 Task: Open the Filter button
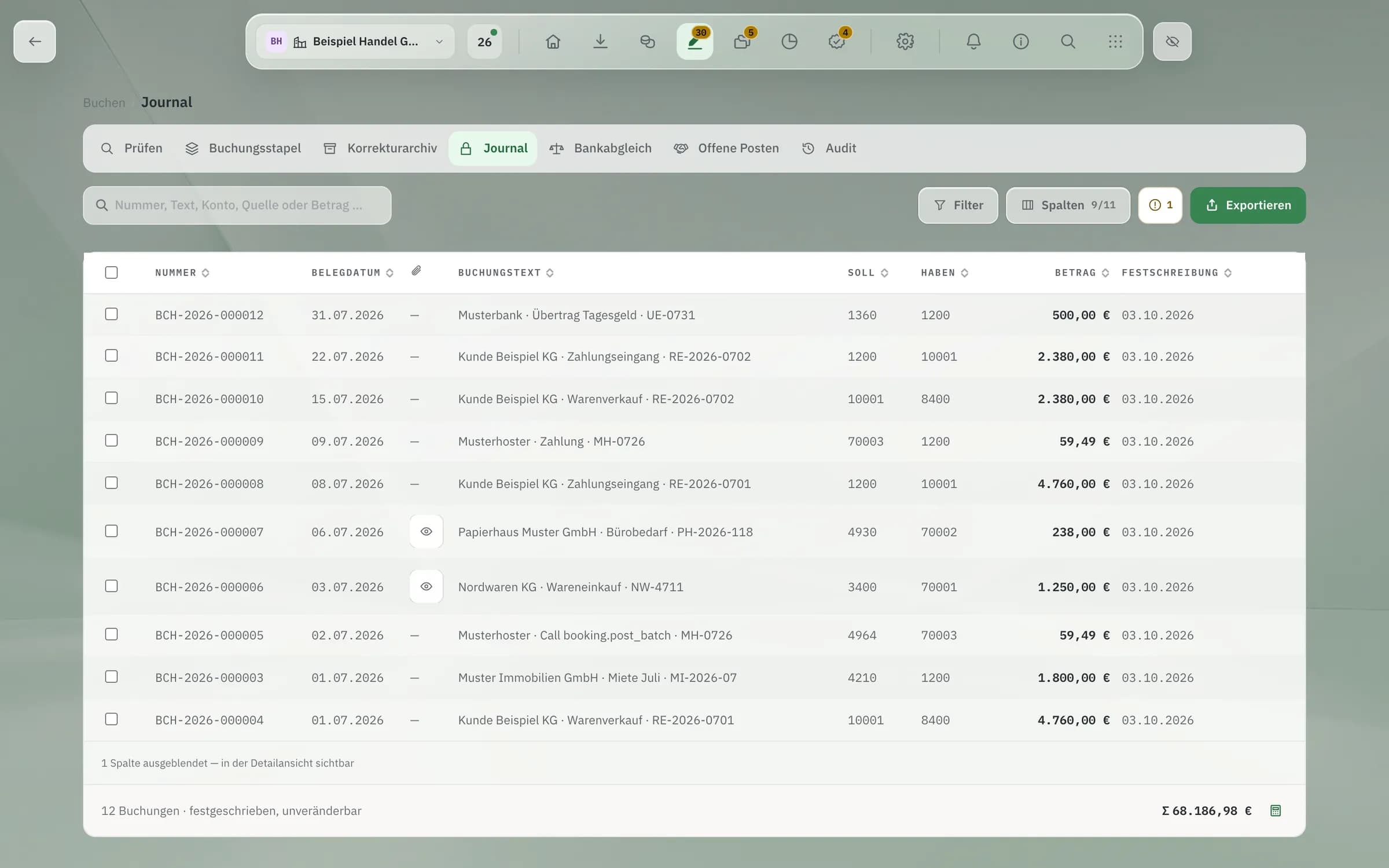click(x=958, y=205)
